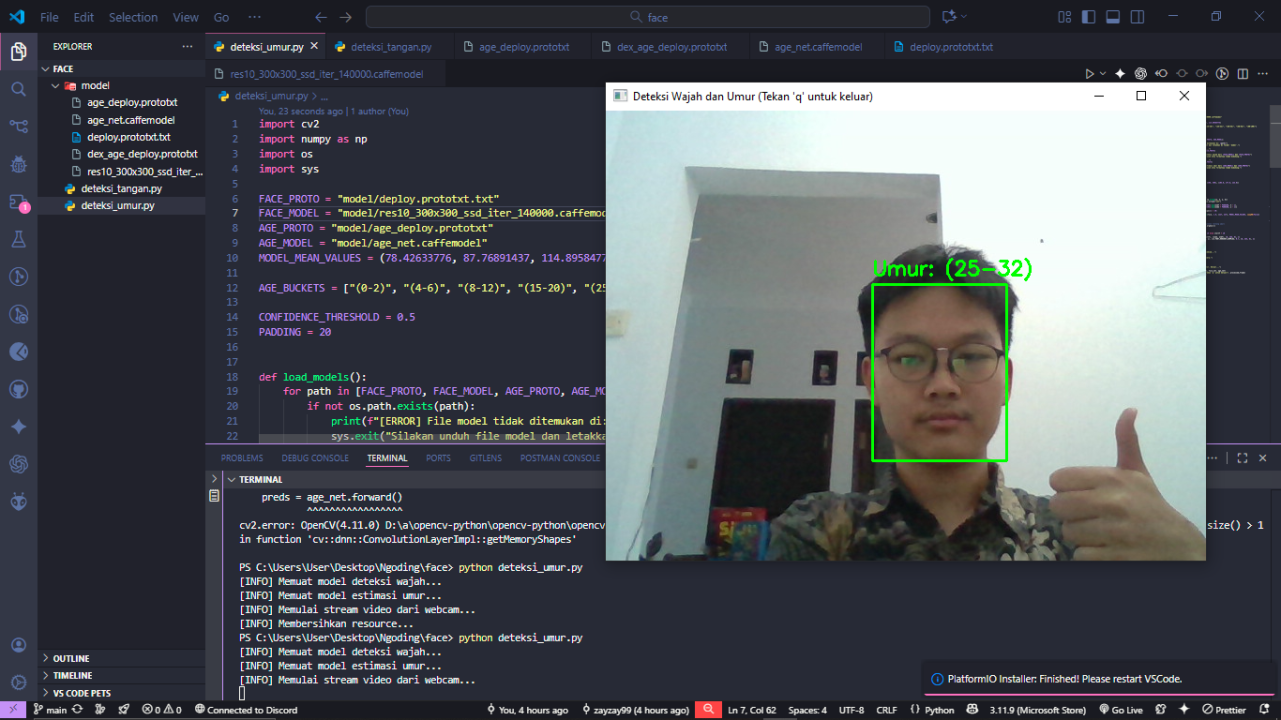Viewport: 1281px width, 720px height.
Task: Open the run button dropdown arrow
Action: 1103,74
